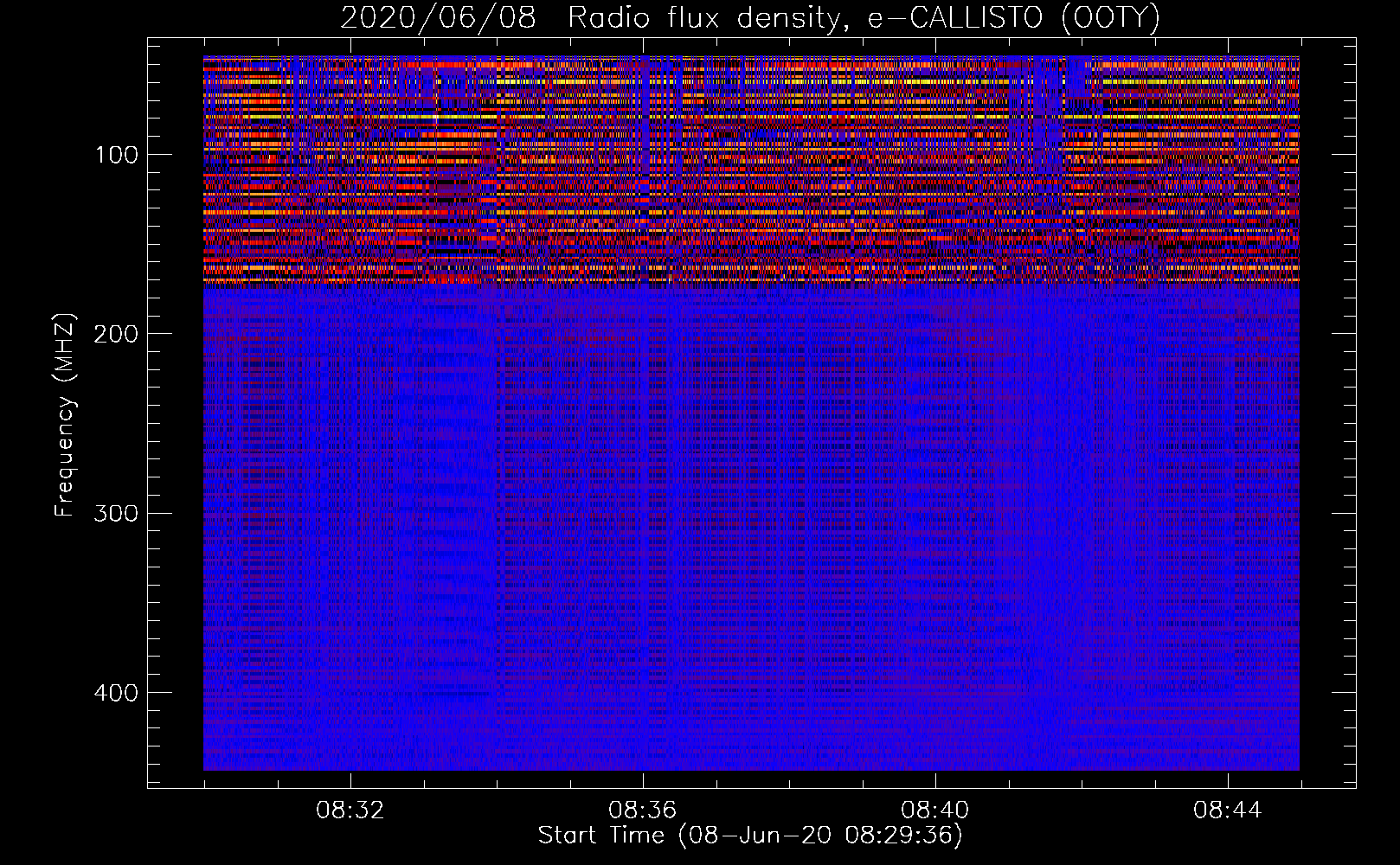Click the 300 frequency tick label
Screen dimensions: 1400x865
116,514
